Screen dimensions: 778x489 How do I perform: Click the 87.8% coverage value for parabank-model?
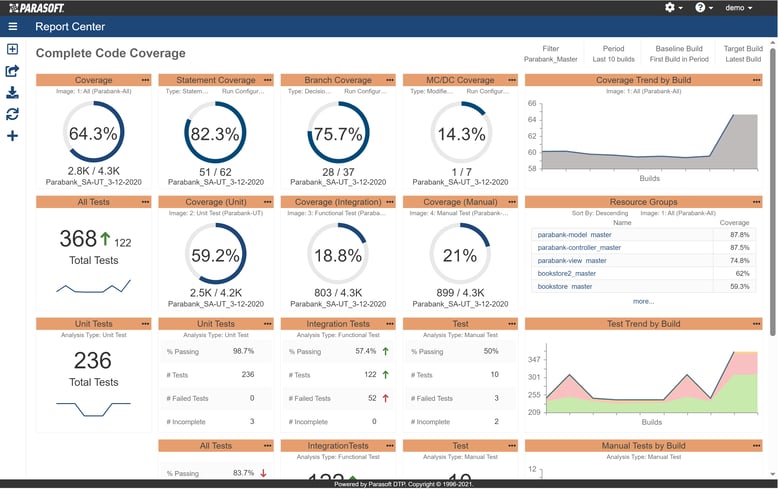(739, 235)
